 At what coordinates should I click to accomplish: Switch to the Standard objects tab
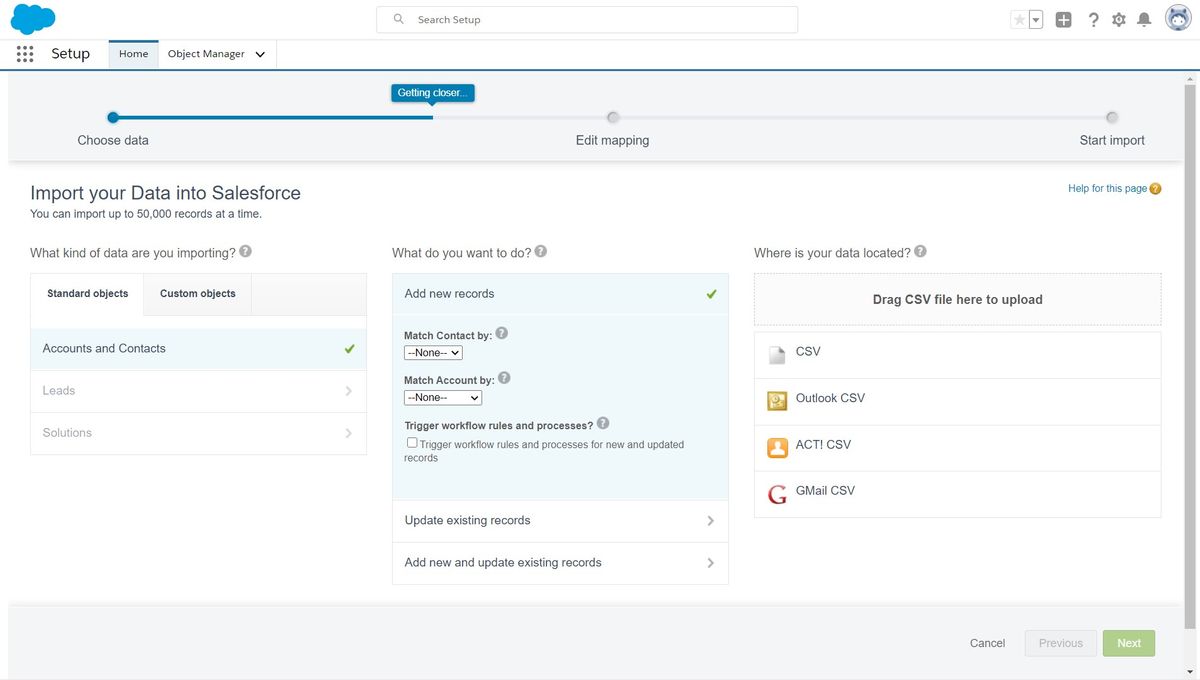click(88, 294)
